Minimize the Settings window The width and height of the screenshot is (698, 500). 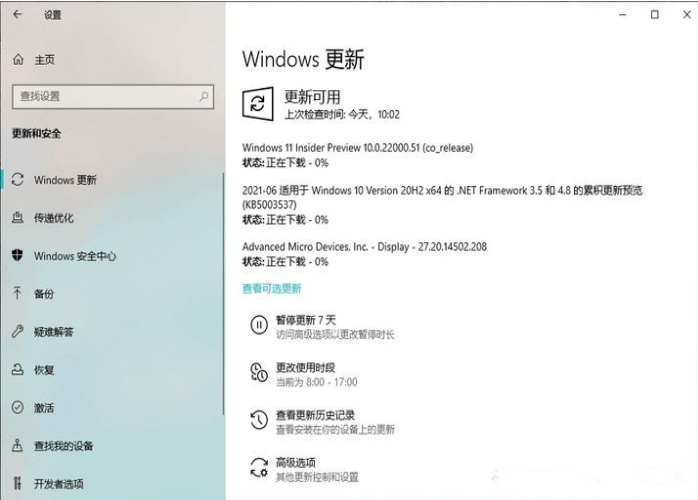(622, 15)
